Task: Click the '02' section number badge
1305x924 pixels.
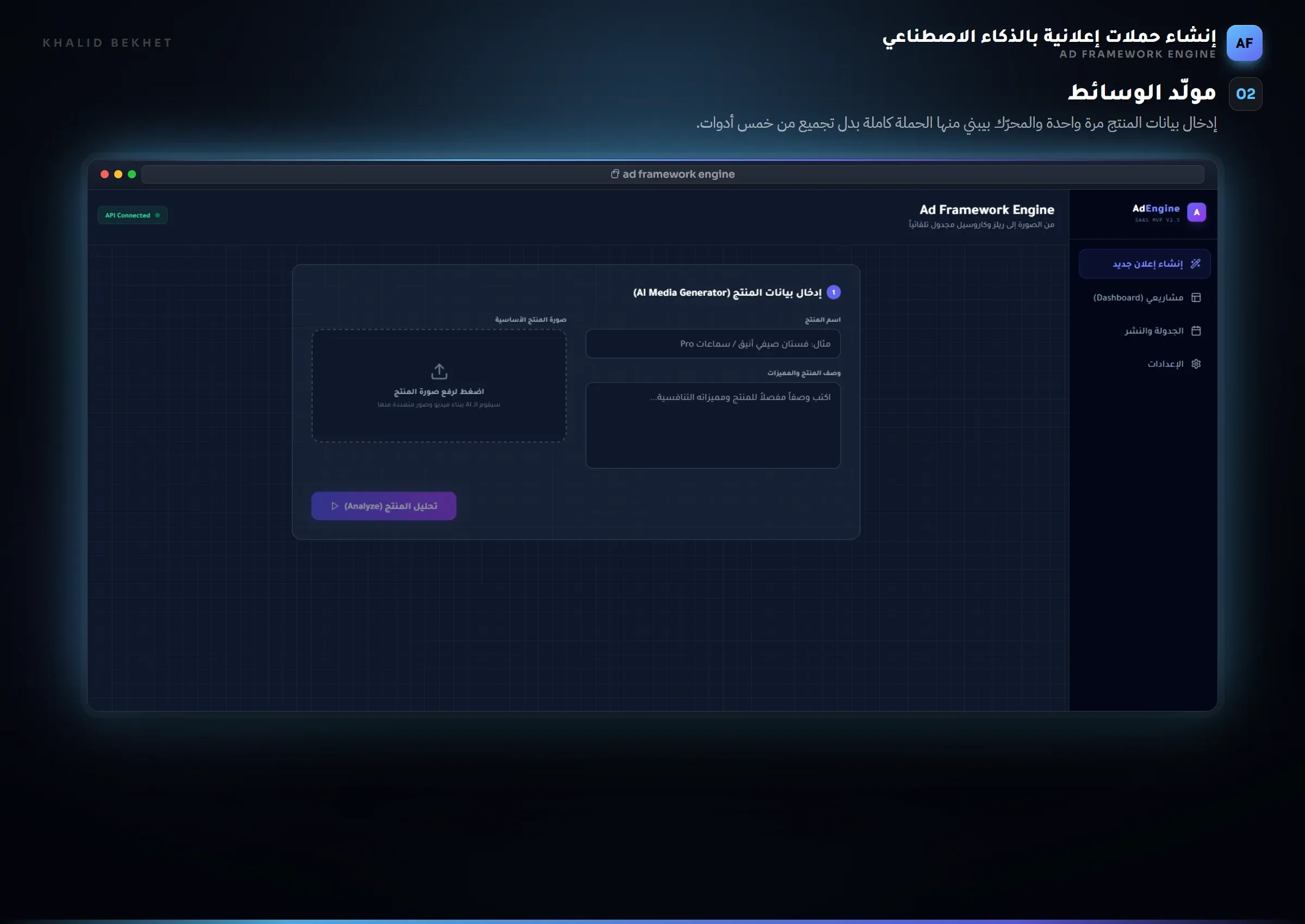Action: coord(1245,94)
